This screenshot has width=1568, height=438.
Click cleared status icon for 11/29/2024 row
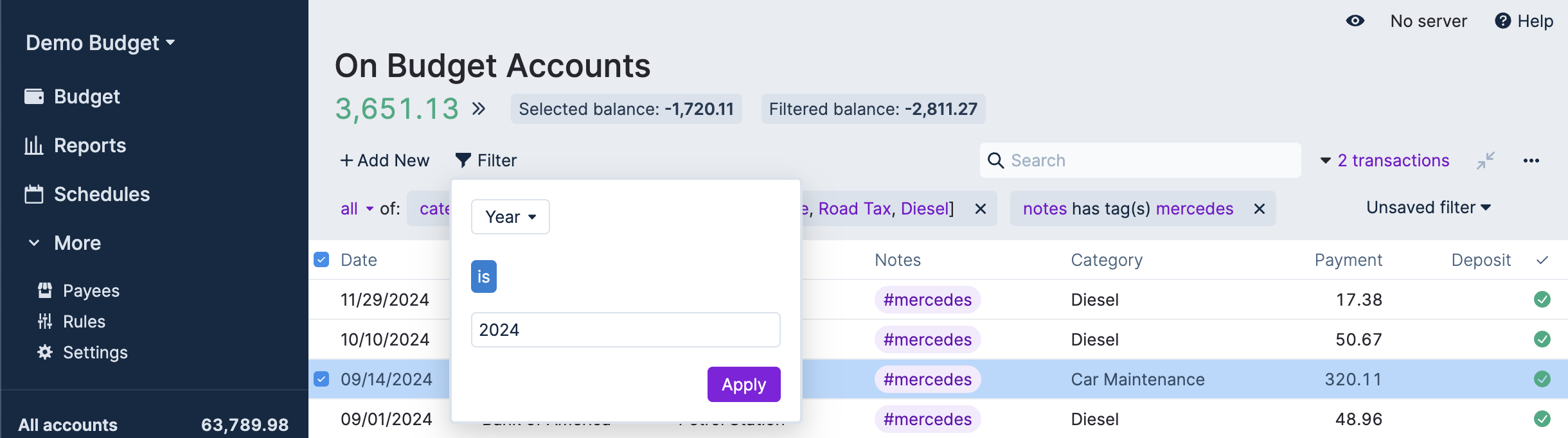click(1542, 299)
